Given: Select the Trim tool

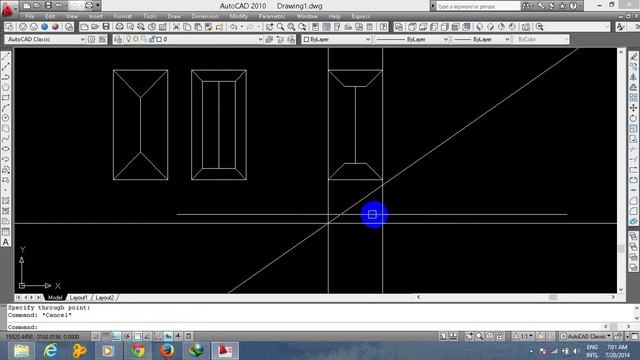Looking at the screenshot, I should point(633,149).
